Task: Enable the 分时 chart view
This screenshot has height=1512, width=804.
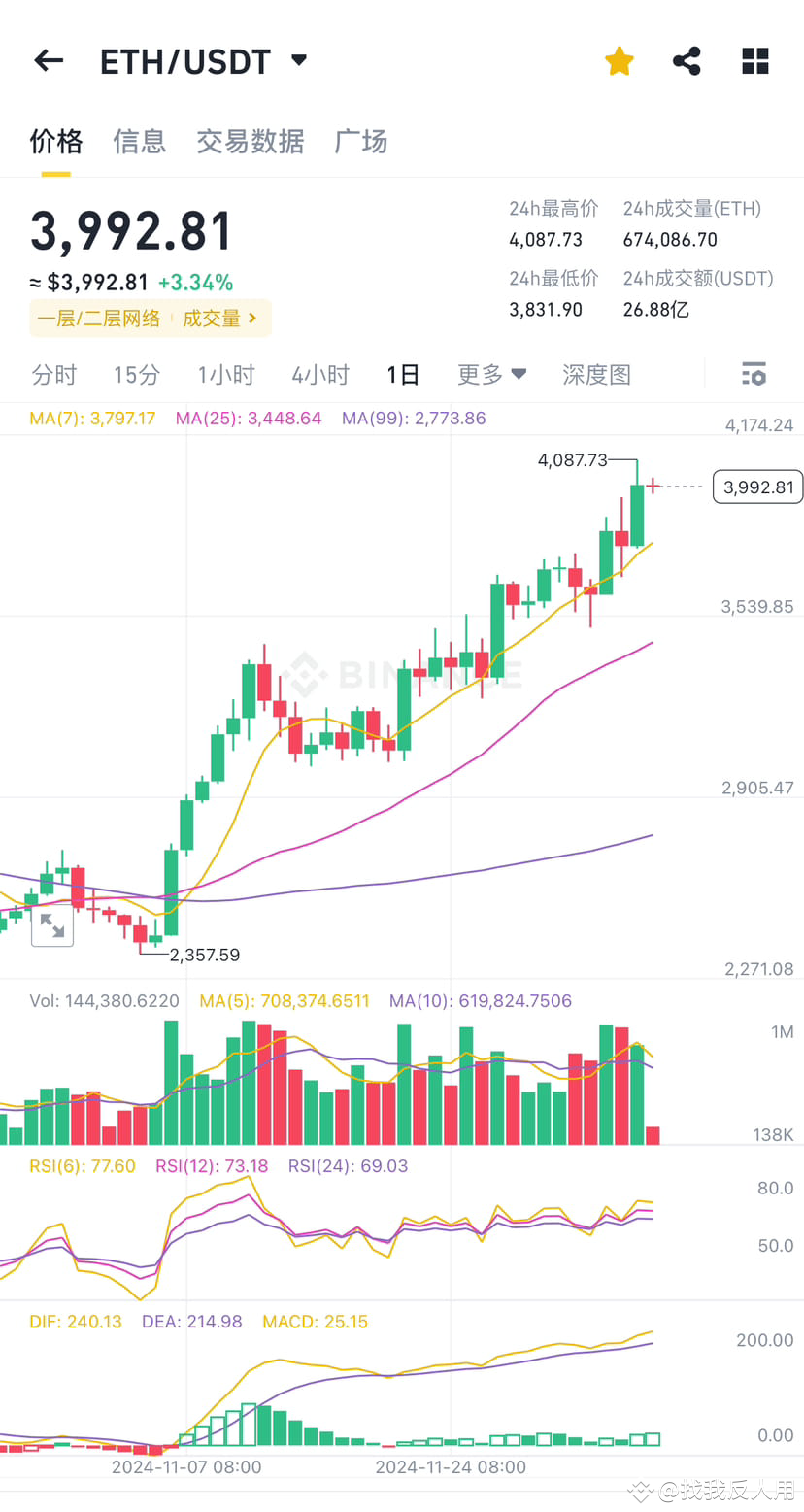Action: (53, 374)
